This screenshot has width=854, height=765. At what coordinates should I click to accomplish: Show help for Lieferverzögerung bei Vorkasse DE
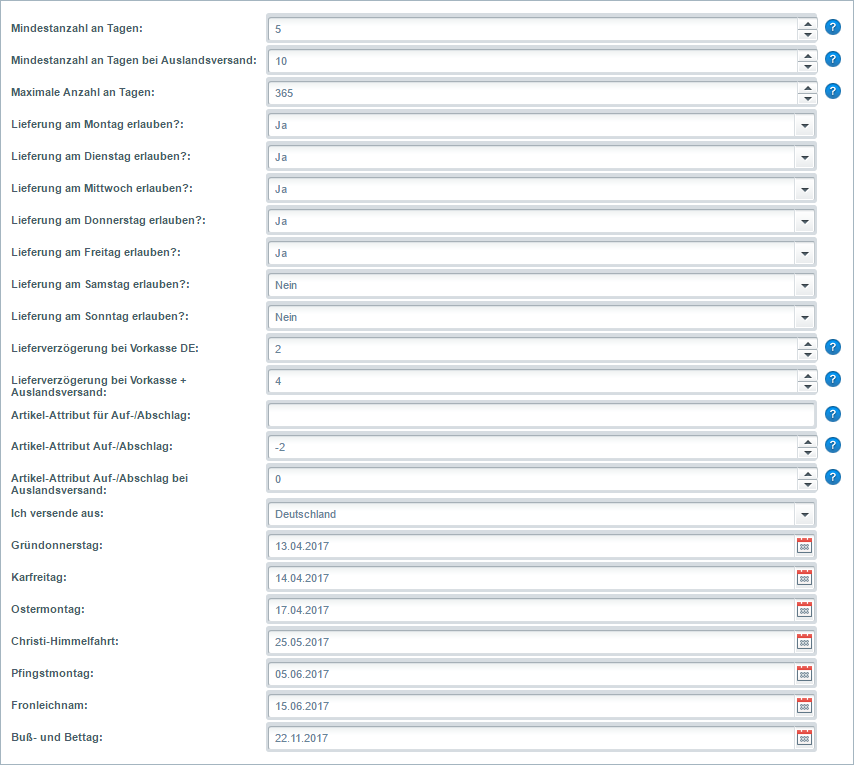(x=832, y=347)
